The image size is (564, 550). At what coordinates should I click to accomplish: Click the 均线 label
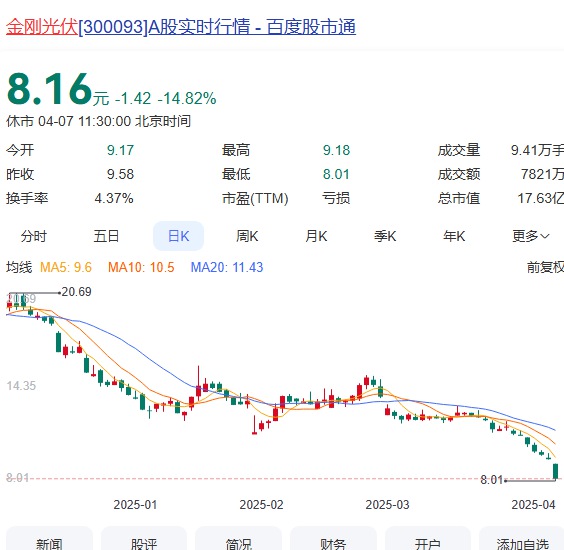point(19,267)
